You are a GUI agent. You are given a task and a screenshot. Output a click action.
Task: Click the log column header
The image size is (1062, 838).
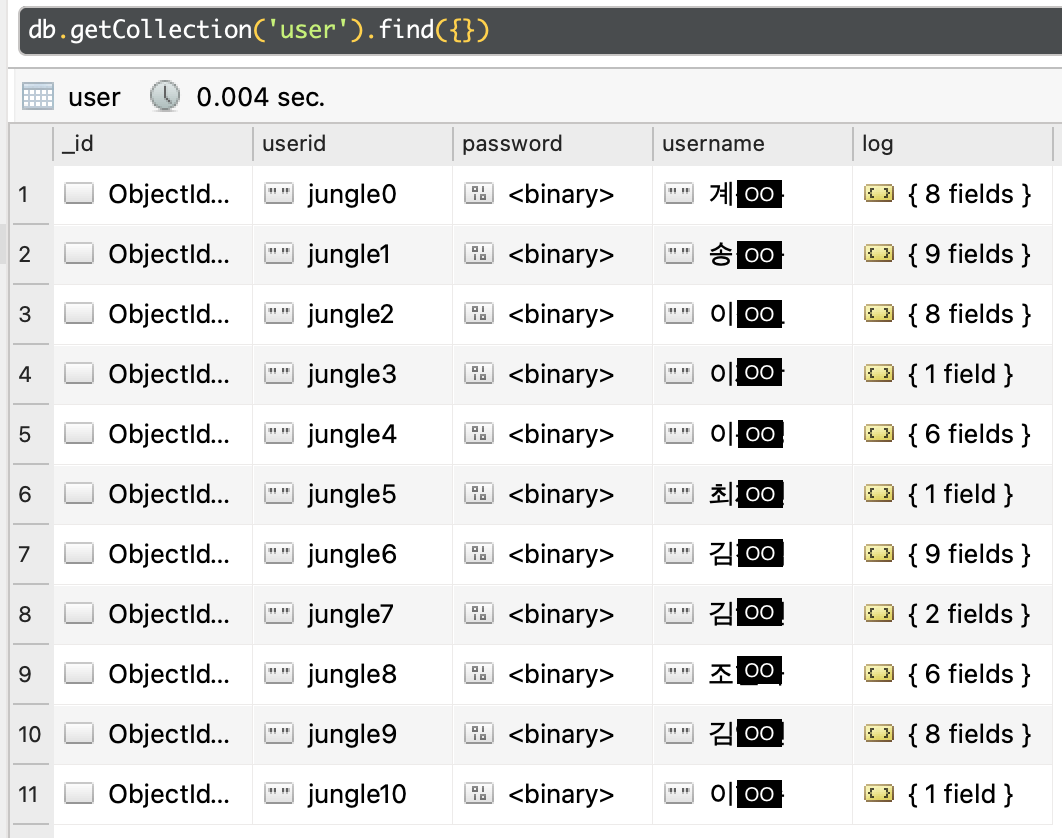point(878,144)
